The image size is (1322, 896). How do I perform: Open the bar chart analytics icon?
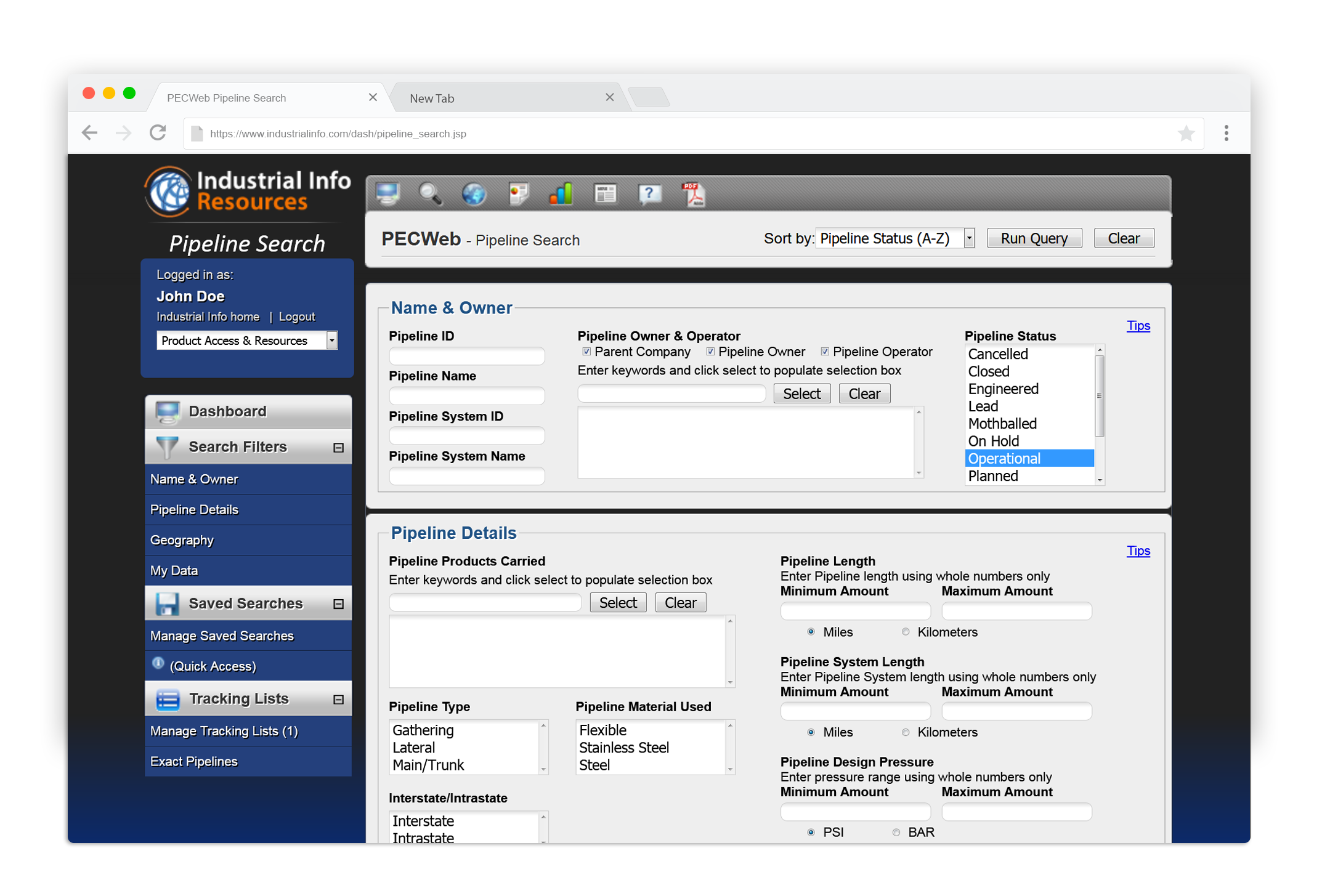561,194
